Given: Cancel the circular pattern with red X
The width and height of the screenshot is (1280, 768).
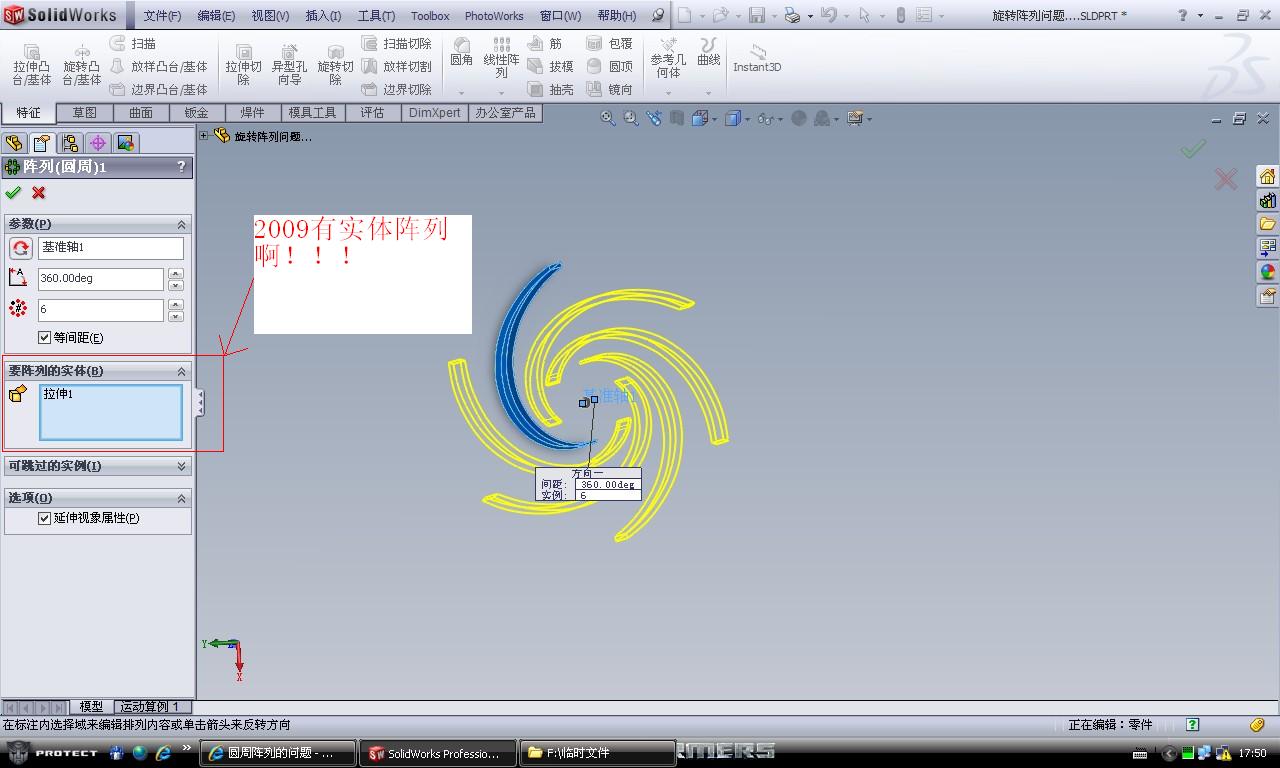Looking at the screenshot, I should click(x=39, y=192).
